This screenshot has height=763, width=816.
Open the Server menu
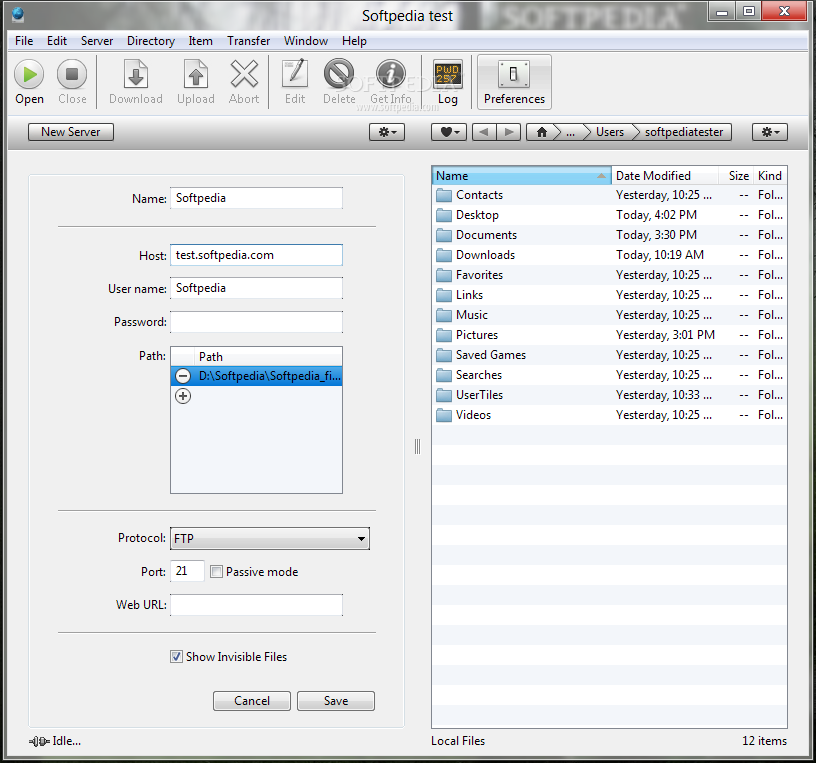[97, 41]
